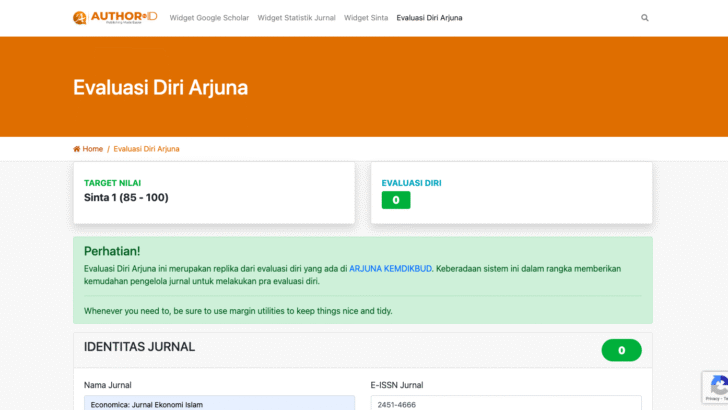
Task: Click the AuthorID logo
Action: (x=115, y=18)
